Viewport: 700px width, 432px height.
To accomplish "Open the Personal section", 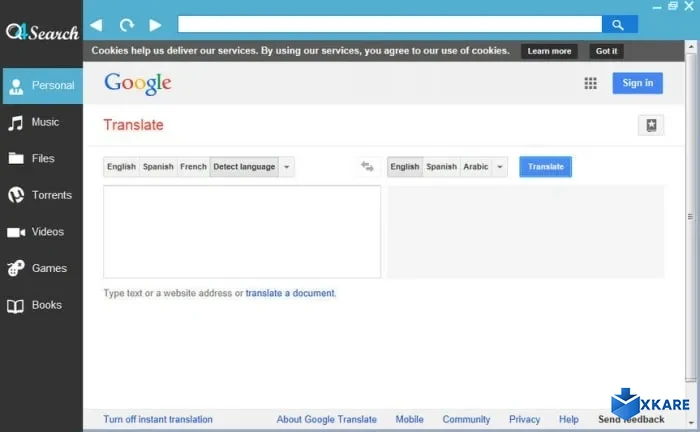I will [x=42, y=86].
